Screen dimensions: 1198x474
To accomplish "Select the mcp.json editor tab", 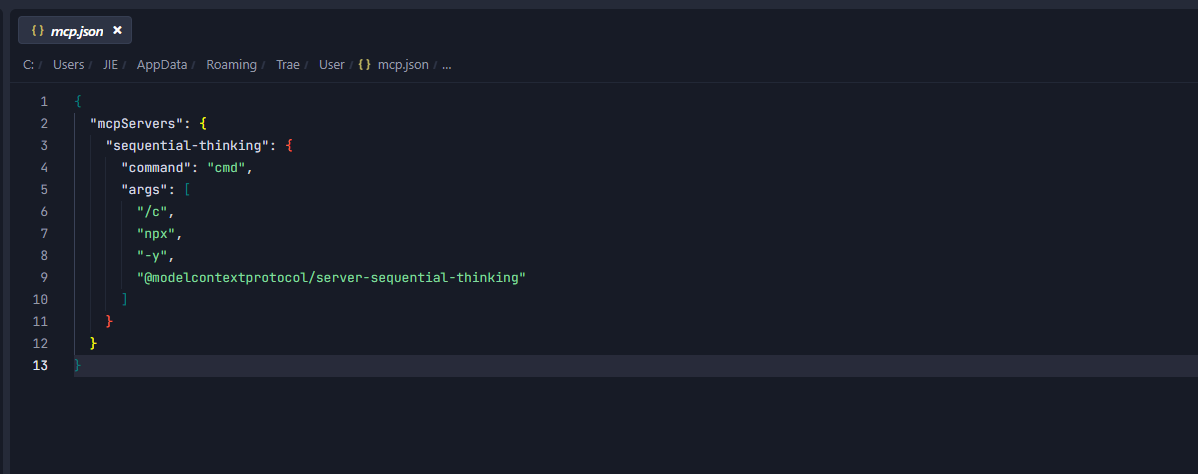I will (x=75, y=31).
